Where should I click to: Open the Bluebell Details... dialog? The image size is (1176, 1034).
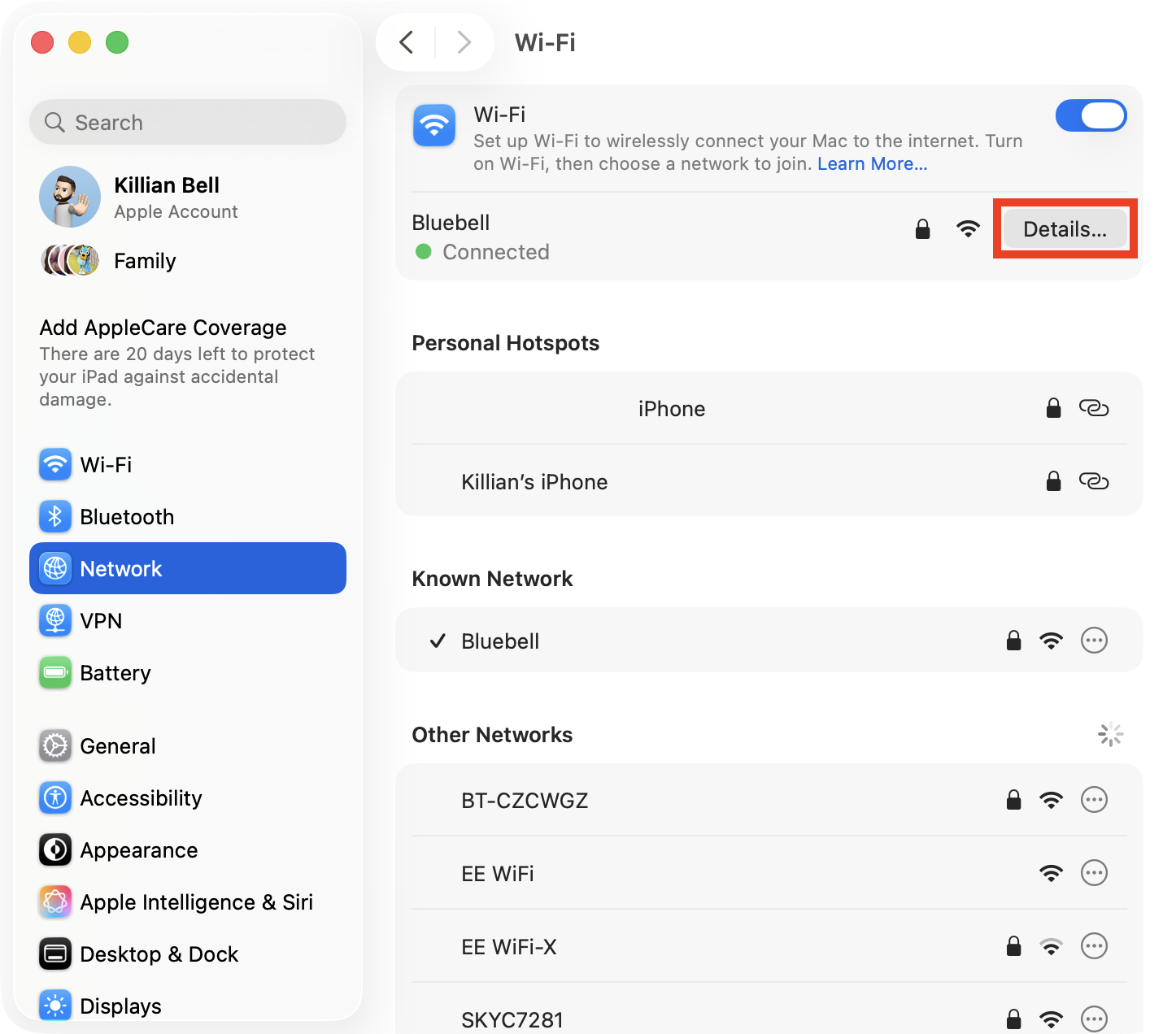pos(1065,229)
